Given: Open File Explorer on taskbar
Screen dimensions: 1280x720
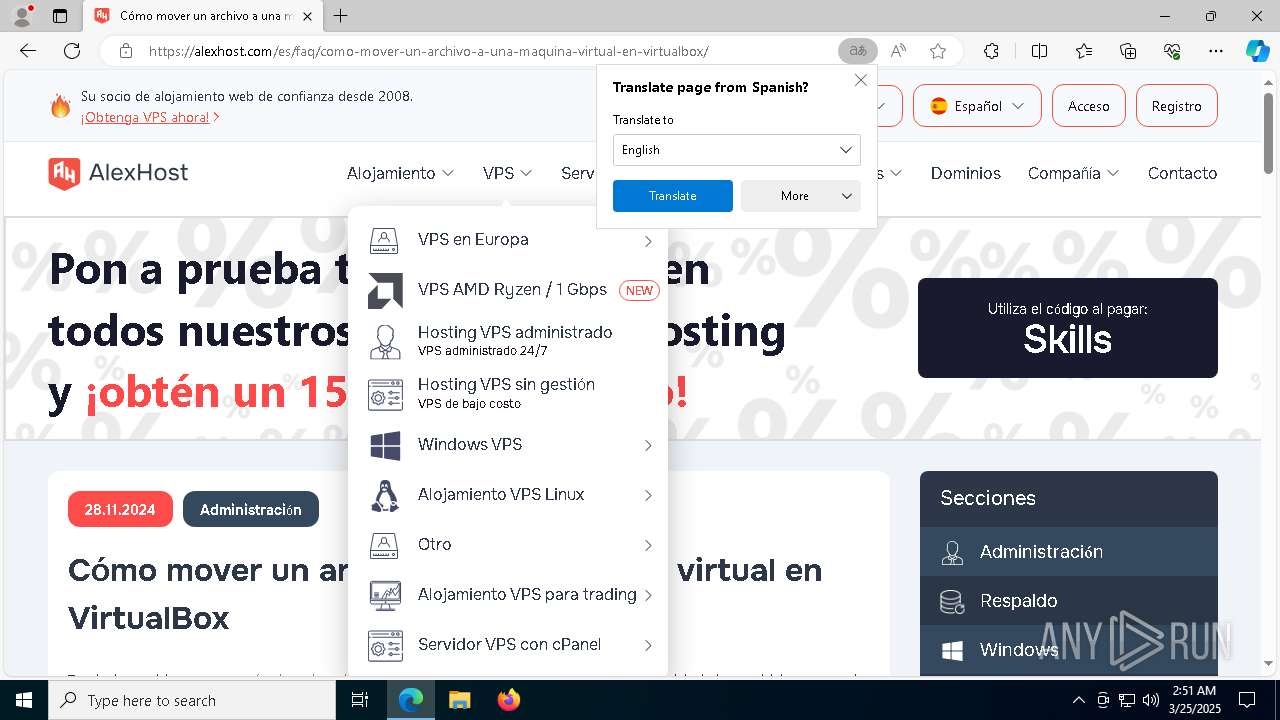Looking at the screenshot, I should (x=459, y=700).
